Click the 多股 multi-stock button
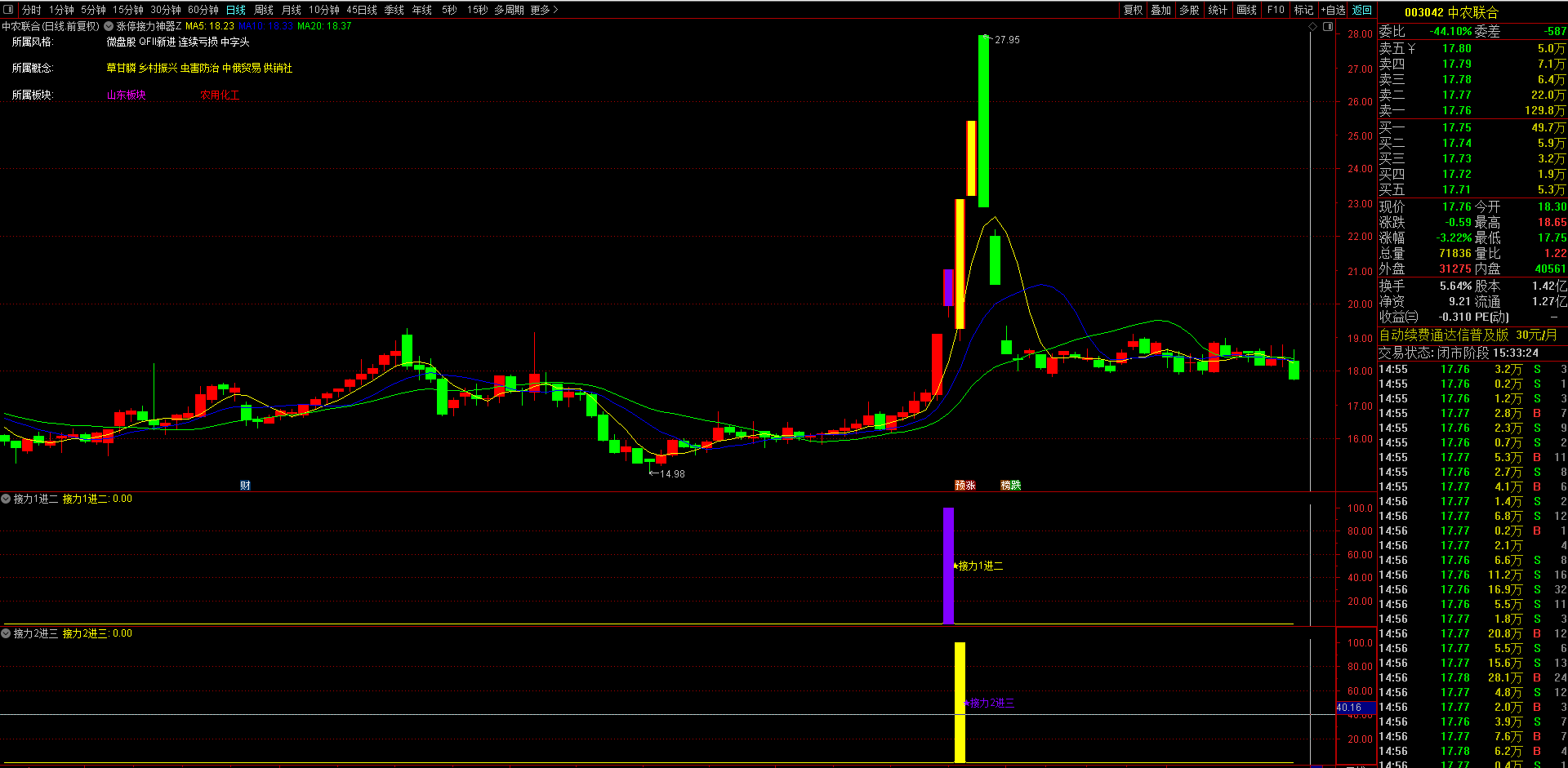 (1190, 10)
